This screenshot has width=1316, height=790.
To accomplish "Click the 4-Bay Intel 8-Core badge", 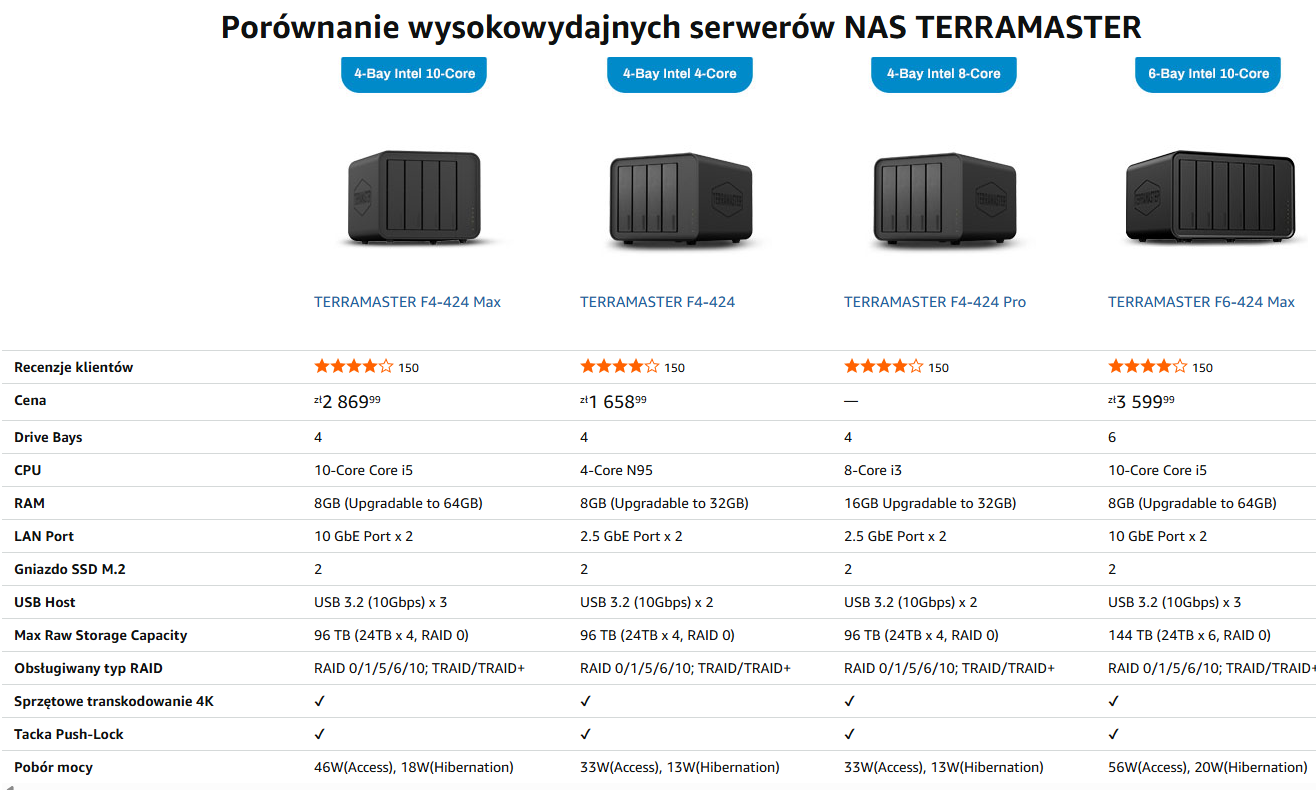I will tap(943, 74).
